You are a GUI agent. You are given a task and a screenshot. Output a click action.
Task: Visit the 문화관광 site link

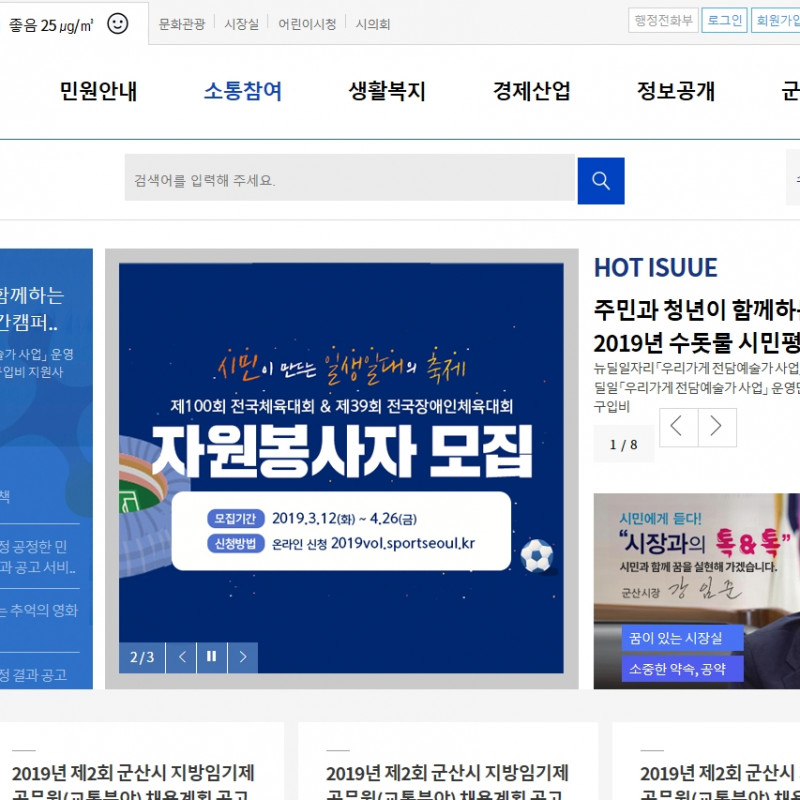pos(182,24)
